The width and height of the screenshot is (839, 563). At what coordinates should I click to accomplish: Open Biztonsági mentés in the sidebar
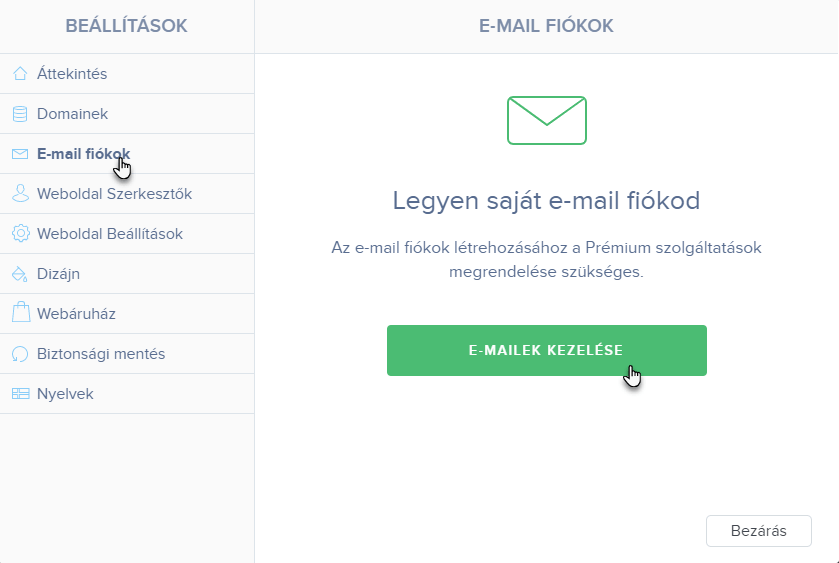(127, 354)
